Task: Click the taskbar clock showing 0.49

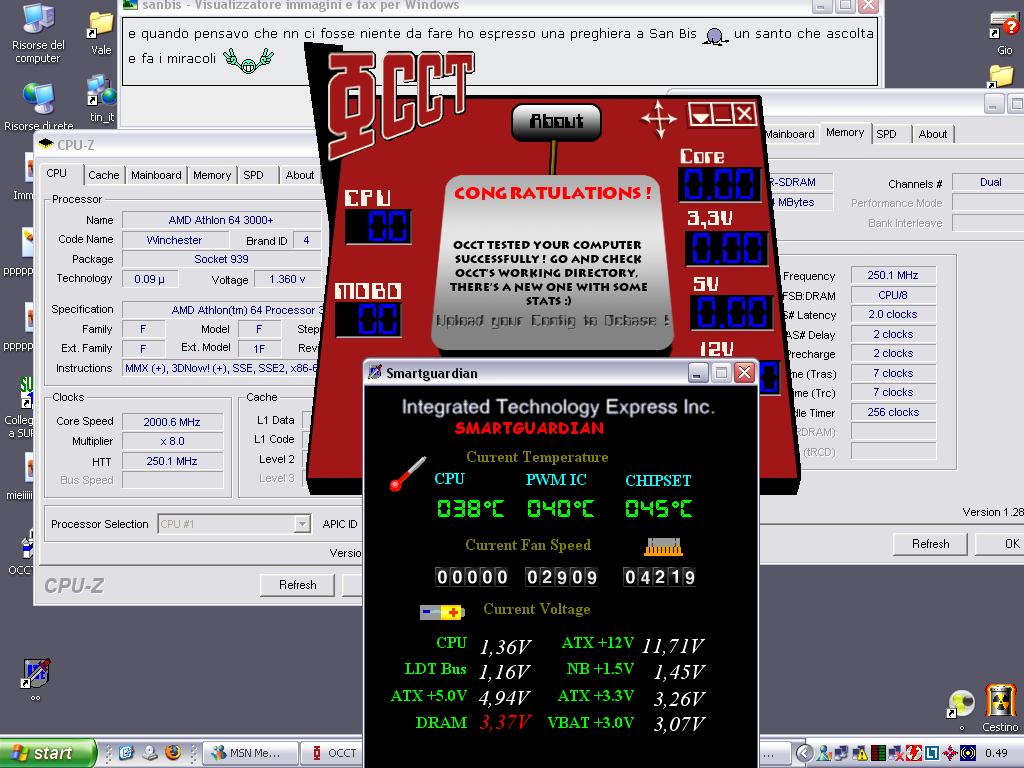Action: [997, 753]
